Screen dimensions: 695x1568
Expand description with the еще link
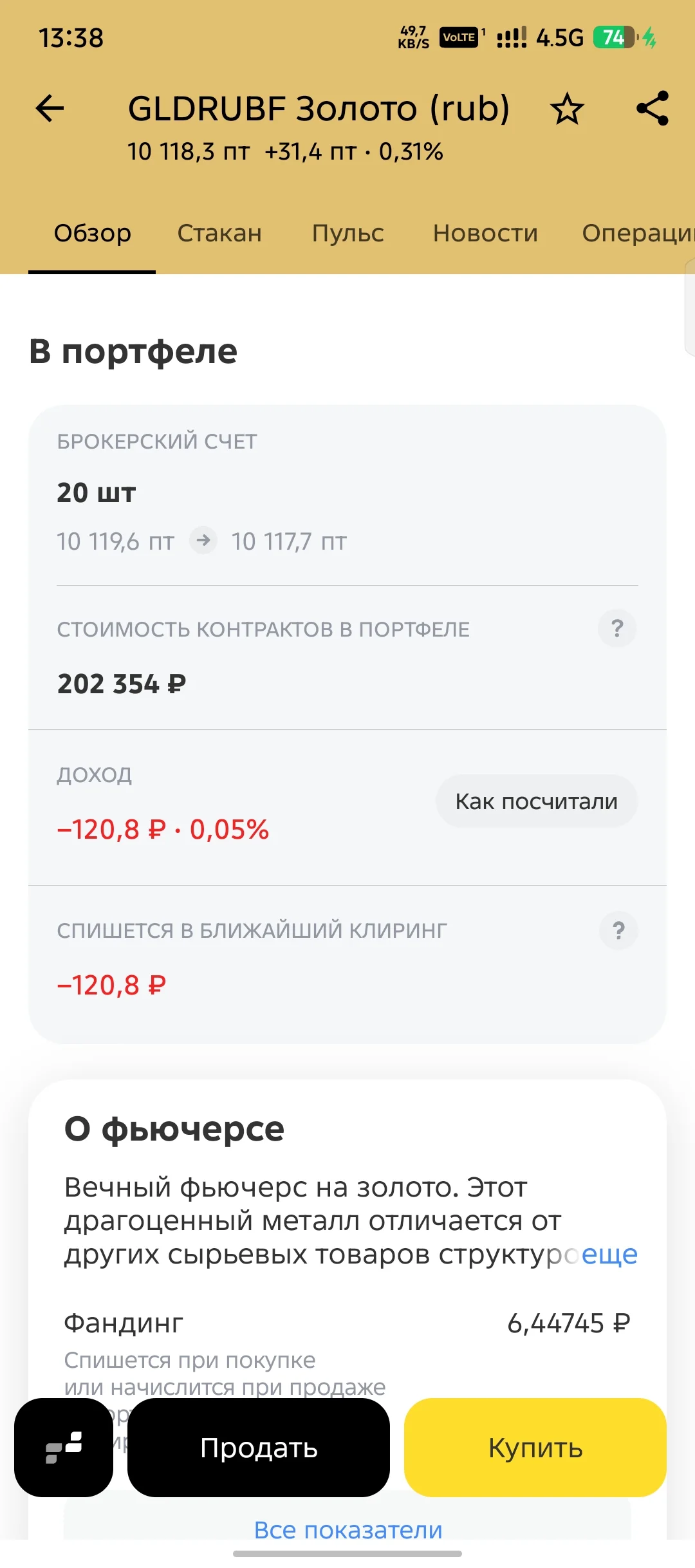point(609,1254)
